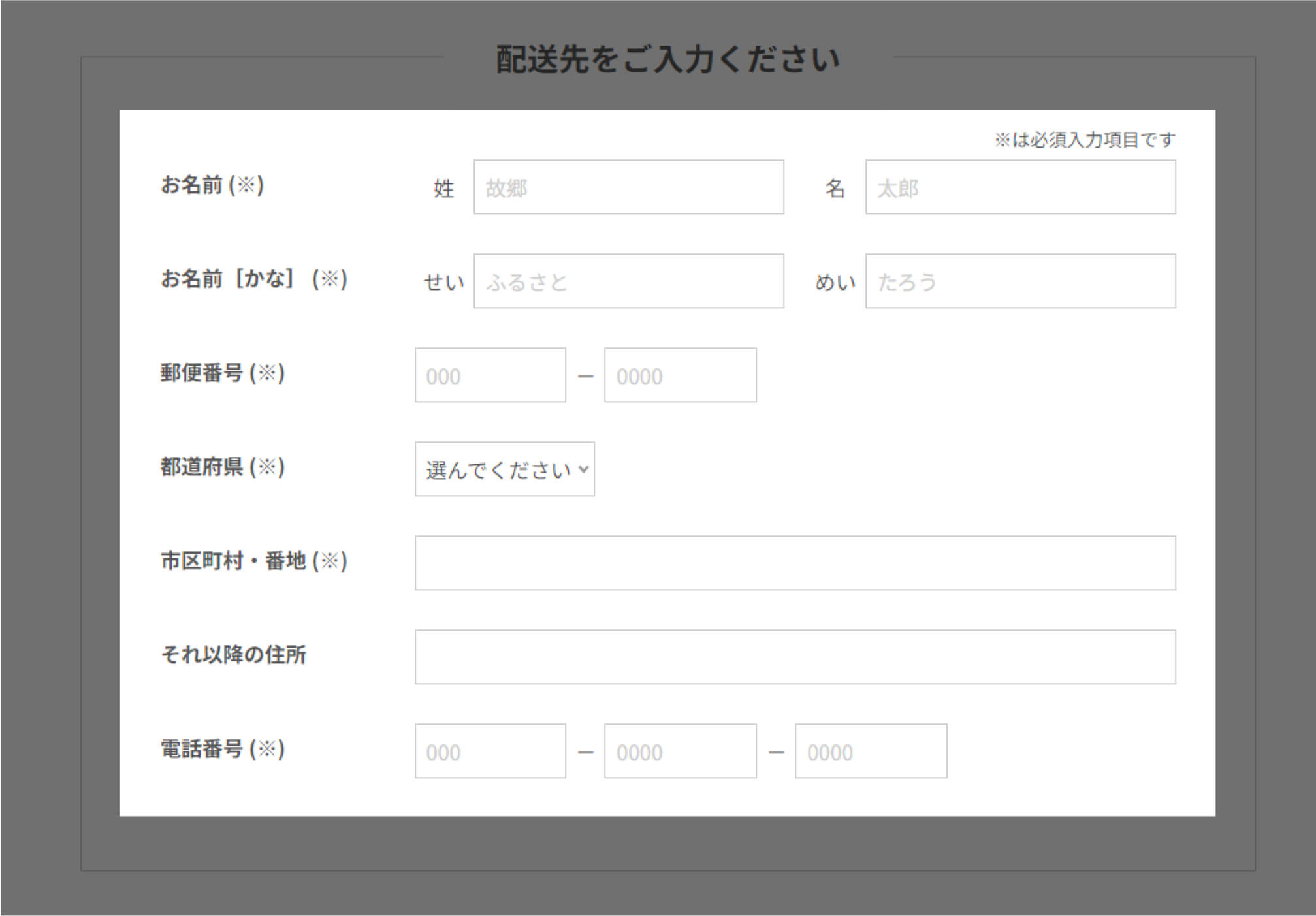Click the 郵便番号 (※) label
The height and width of the screenshot is (916, 1316).
click(223, 373)
